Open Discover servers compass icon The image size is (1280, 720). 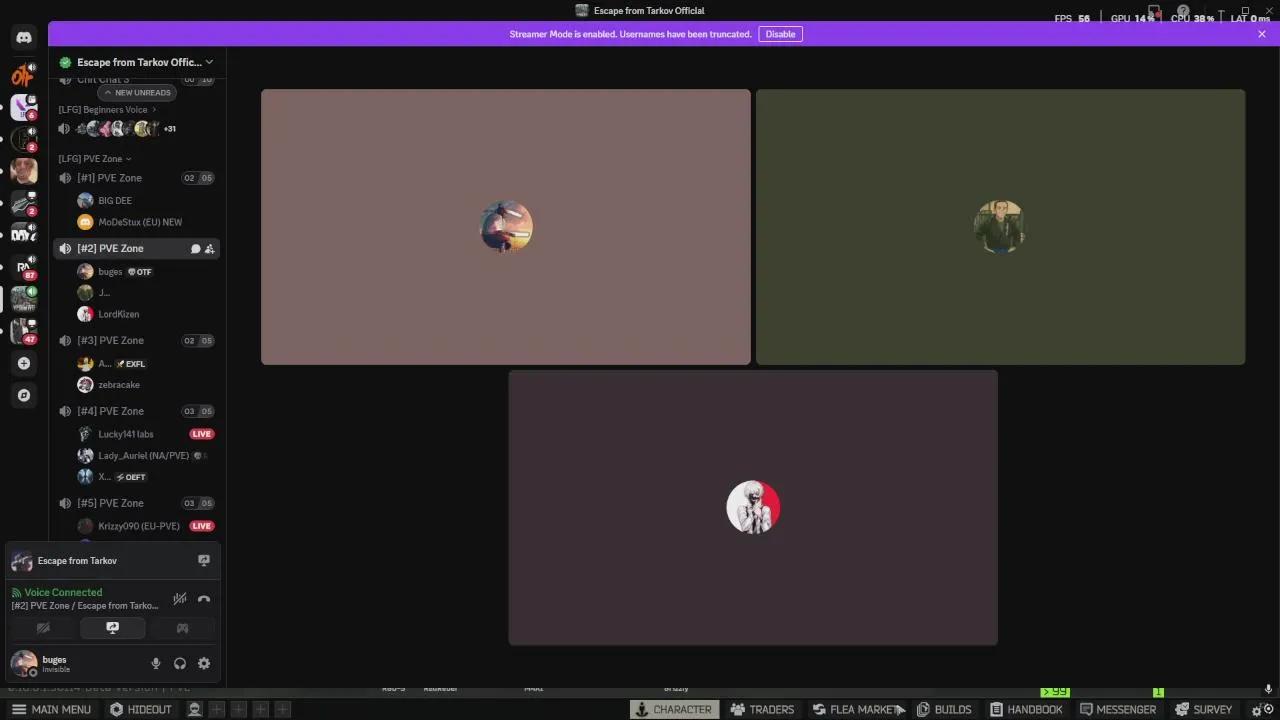pos(24,395)
